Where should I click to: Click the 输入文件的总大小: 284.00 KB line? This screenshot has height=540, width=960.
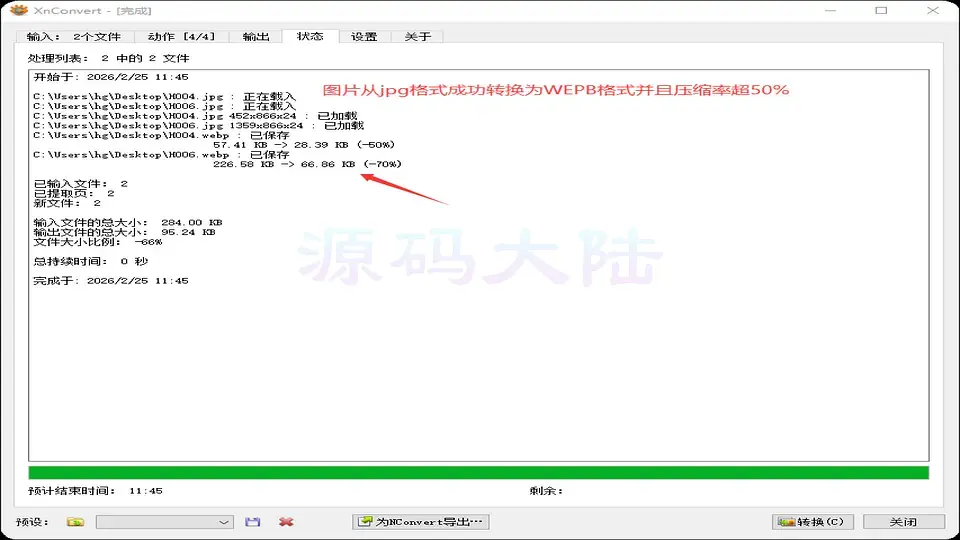pyautogui.click(x=128, y=222)
